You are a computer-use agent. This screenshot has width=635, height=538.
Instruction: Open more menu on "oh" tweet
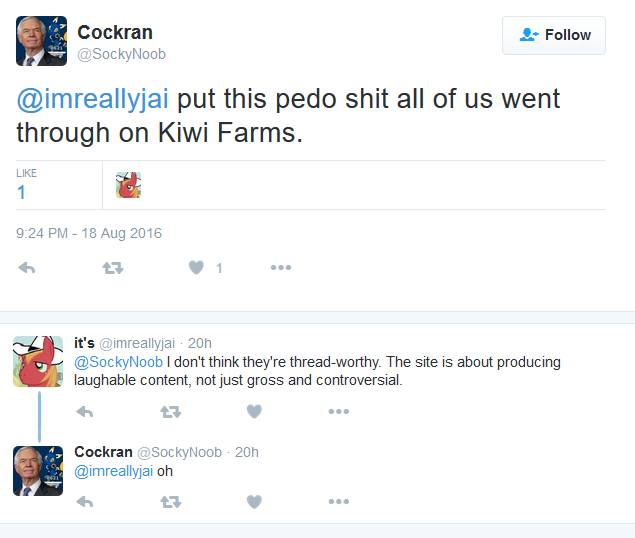click(x=339, y=502)
